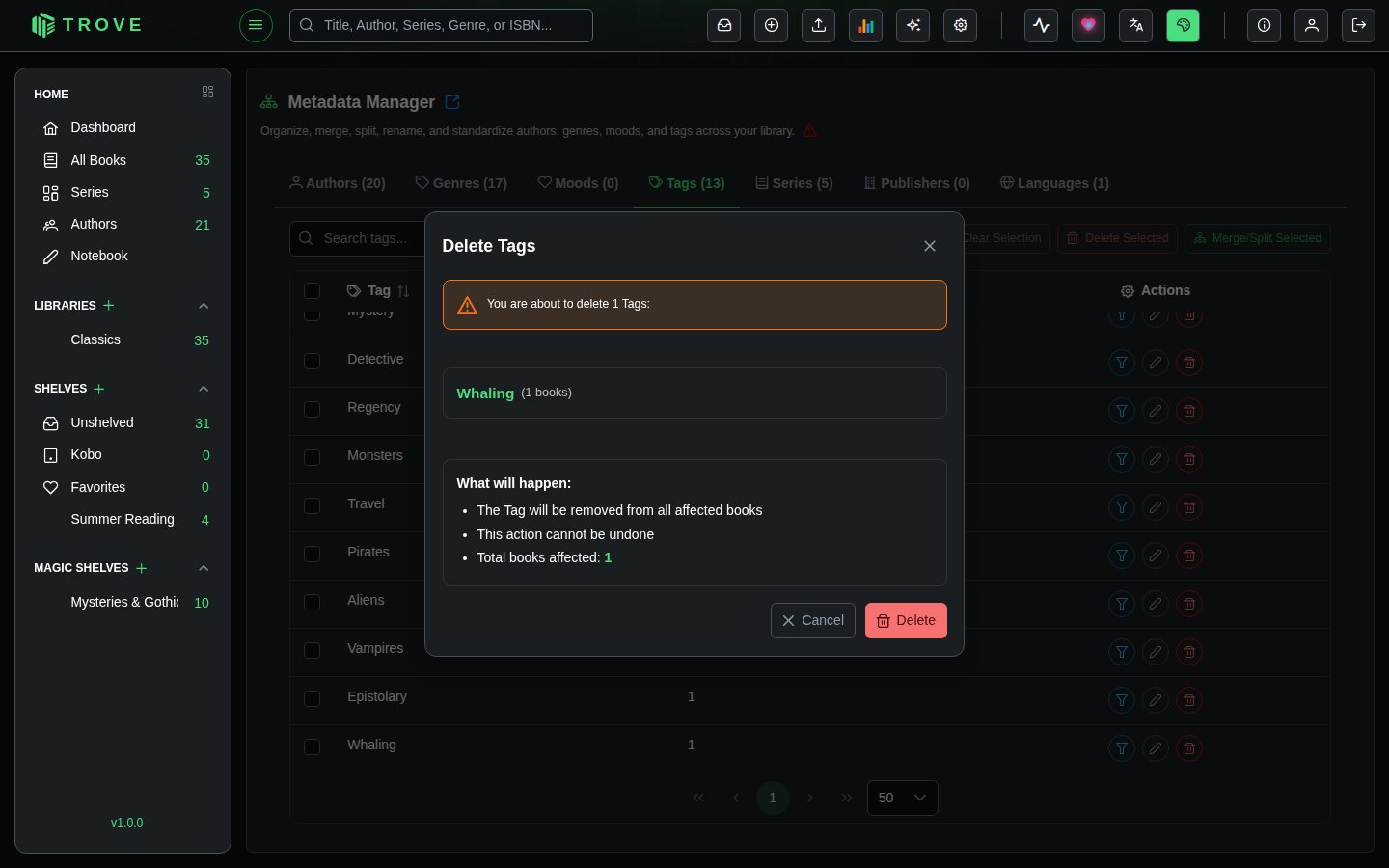Switch to the Authors (20) tab
The image size is (1389, 868).
(338, 183)
